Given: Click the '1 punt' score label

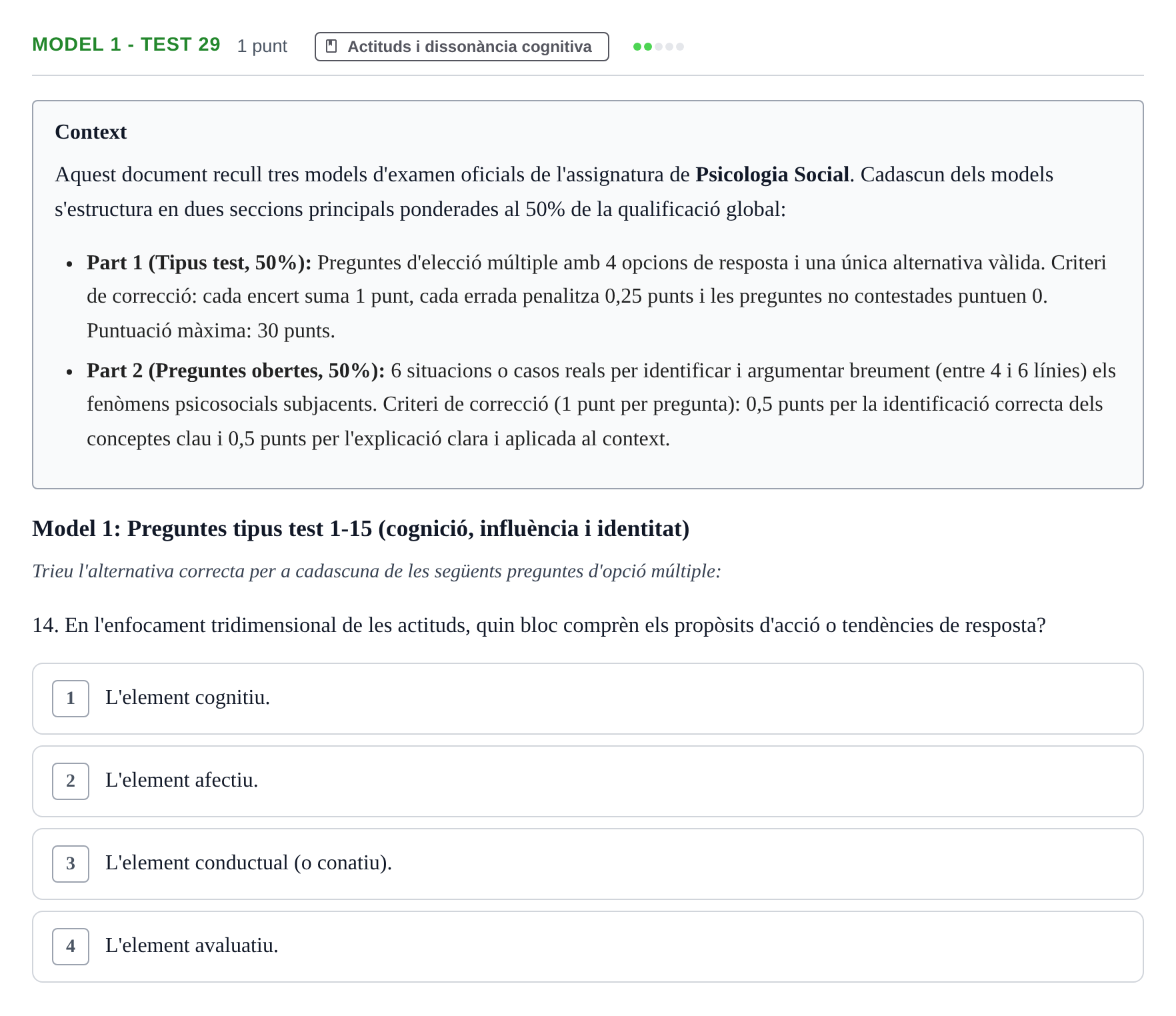Looking at the screenshot, I should (x=262, y=46).
